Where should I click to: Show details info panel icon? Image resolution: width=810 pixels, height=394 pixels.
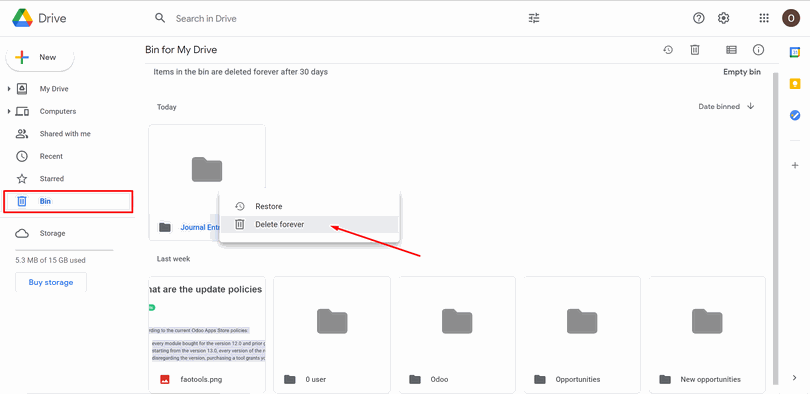coord(758,50)
